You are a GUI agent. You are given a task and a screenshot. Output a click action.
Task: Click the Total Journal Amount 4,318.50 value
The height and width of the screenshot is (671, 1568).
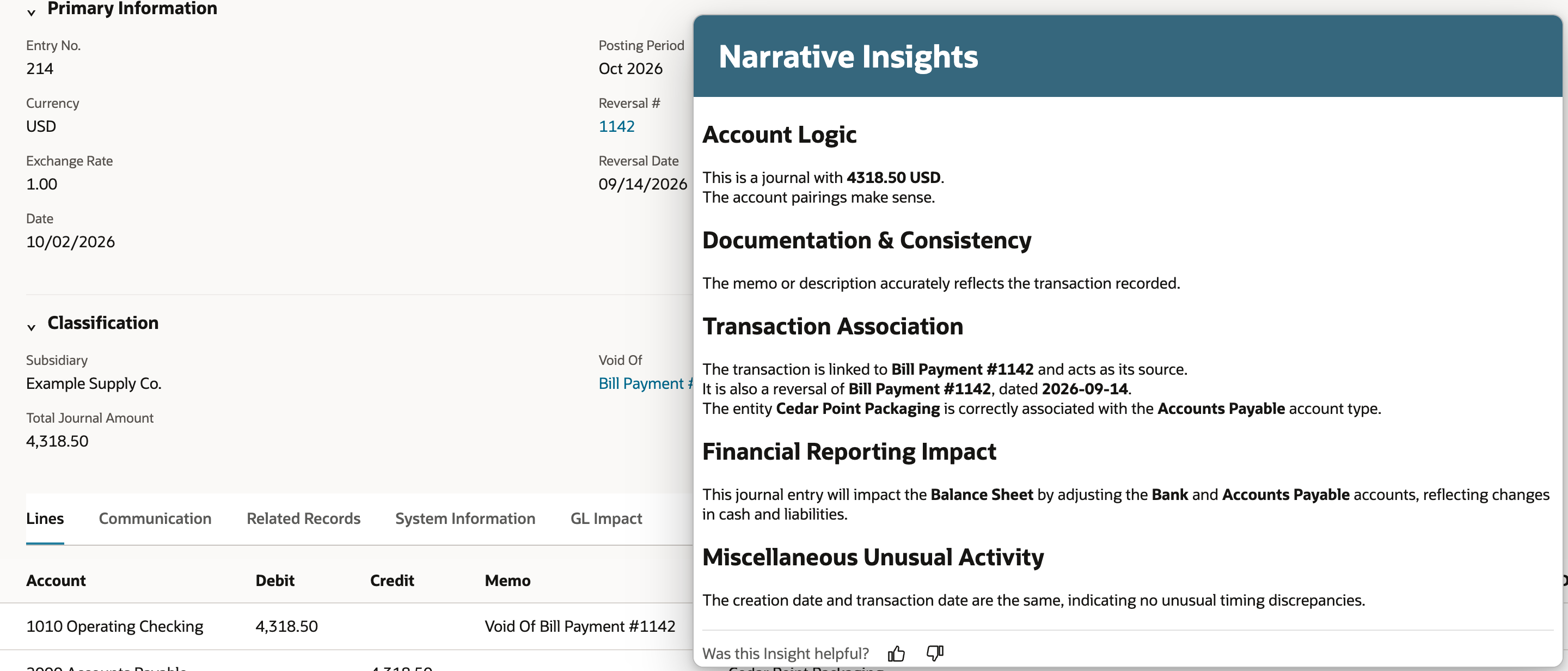(x=57, y=441)
